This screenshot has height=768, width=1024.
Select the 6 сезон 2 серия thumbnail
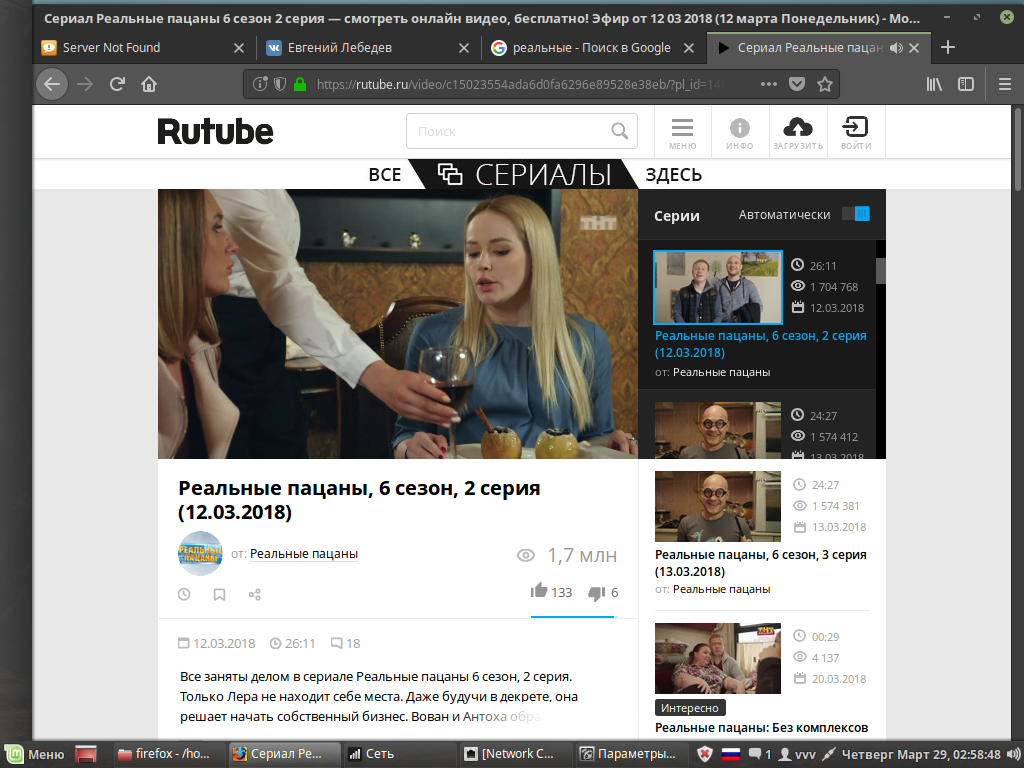tap(718, 287)
